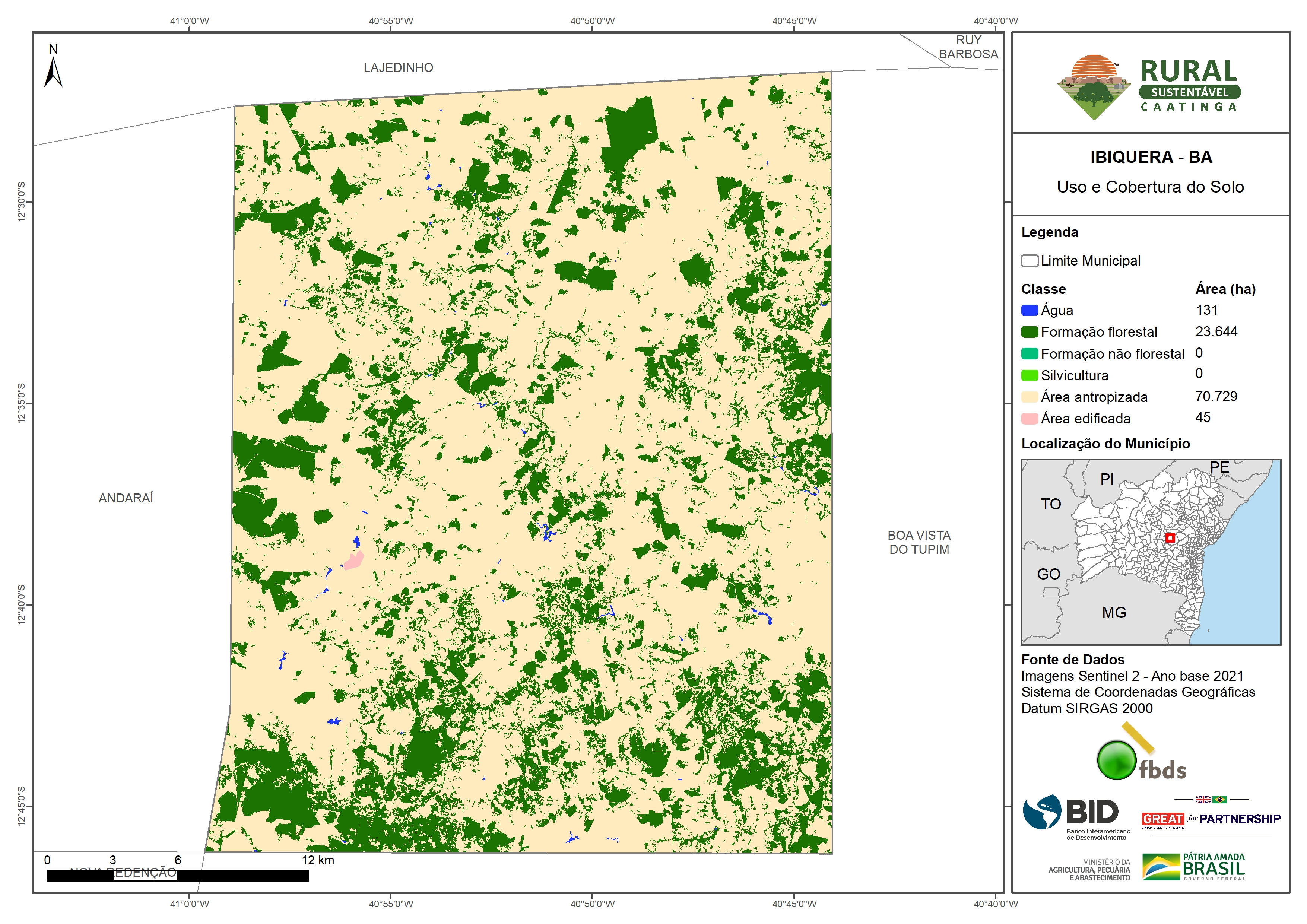
Task: Click the bright green Silvicultura swatch
Action: [1029, 375]
